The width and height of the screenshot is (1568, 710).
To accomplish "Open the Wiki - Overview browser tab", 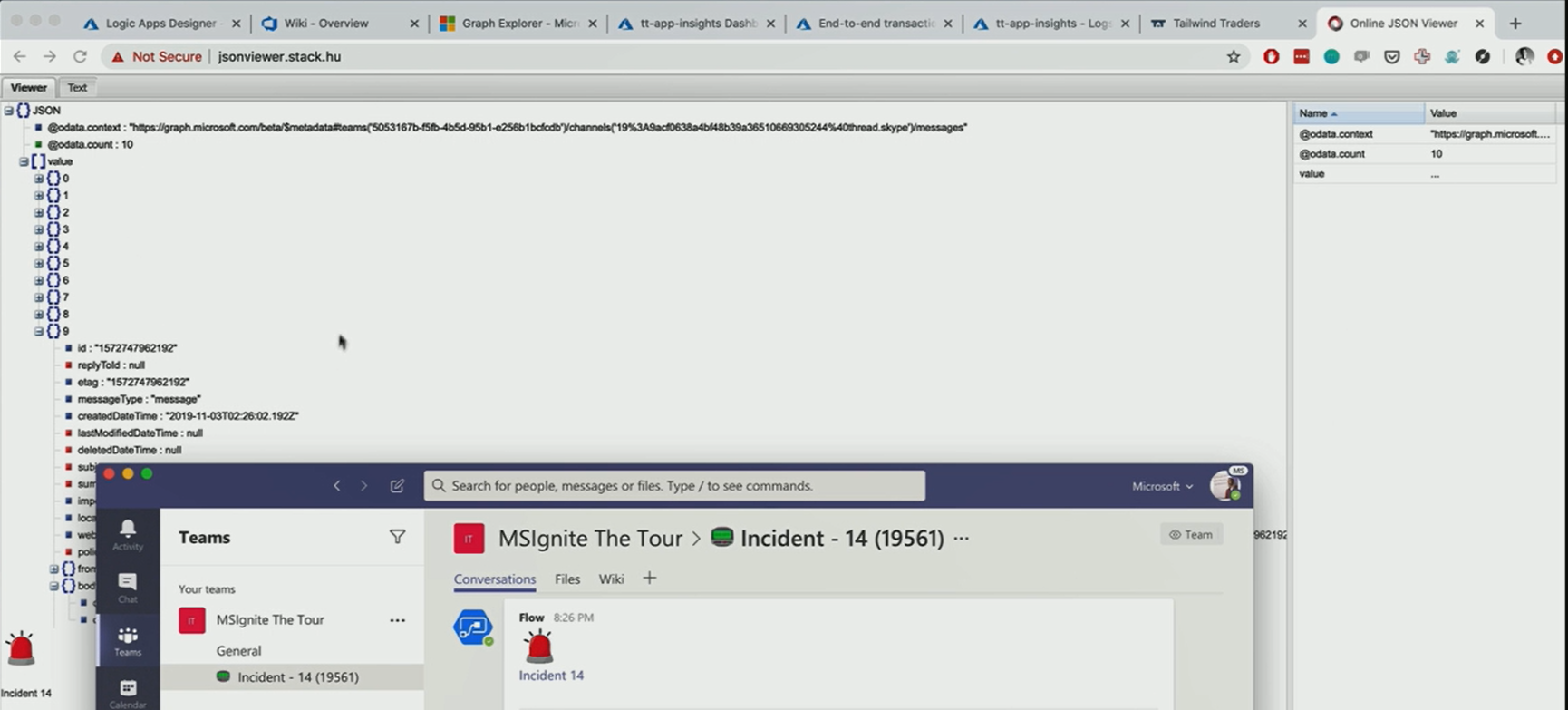I will [x=325, y=24].
